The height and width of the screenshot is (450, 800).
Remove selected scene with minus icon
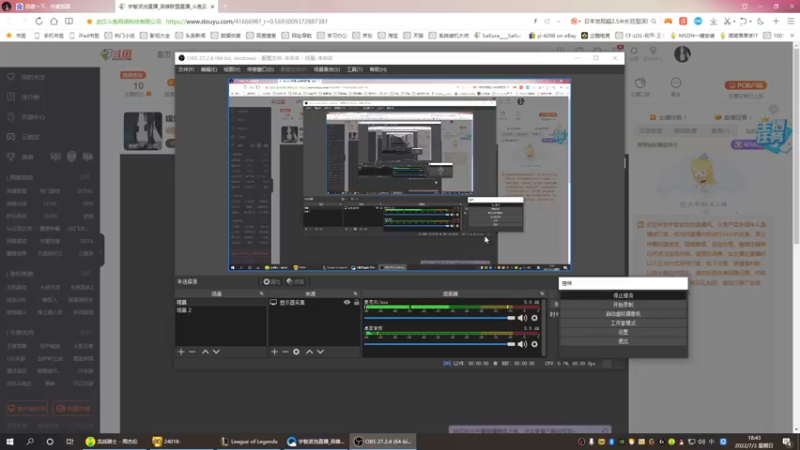[192, 352]
